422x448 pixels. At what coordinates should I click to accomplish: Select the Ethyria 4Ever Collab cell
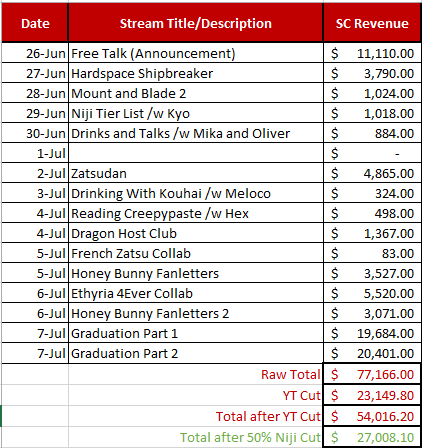click(x=196, y=293)
